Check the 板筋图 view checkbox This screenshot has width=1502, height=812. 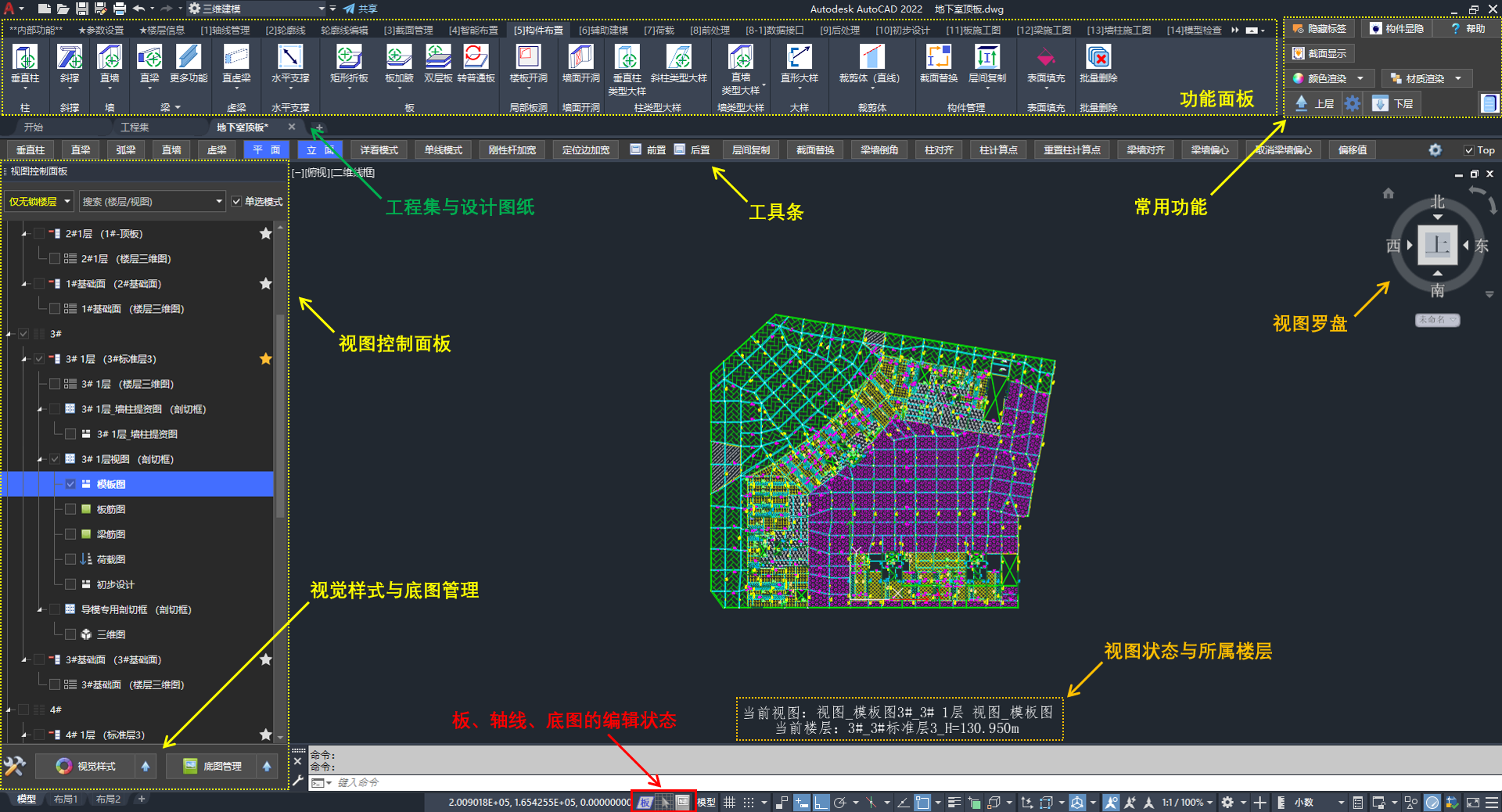(70, 509)
